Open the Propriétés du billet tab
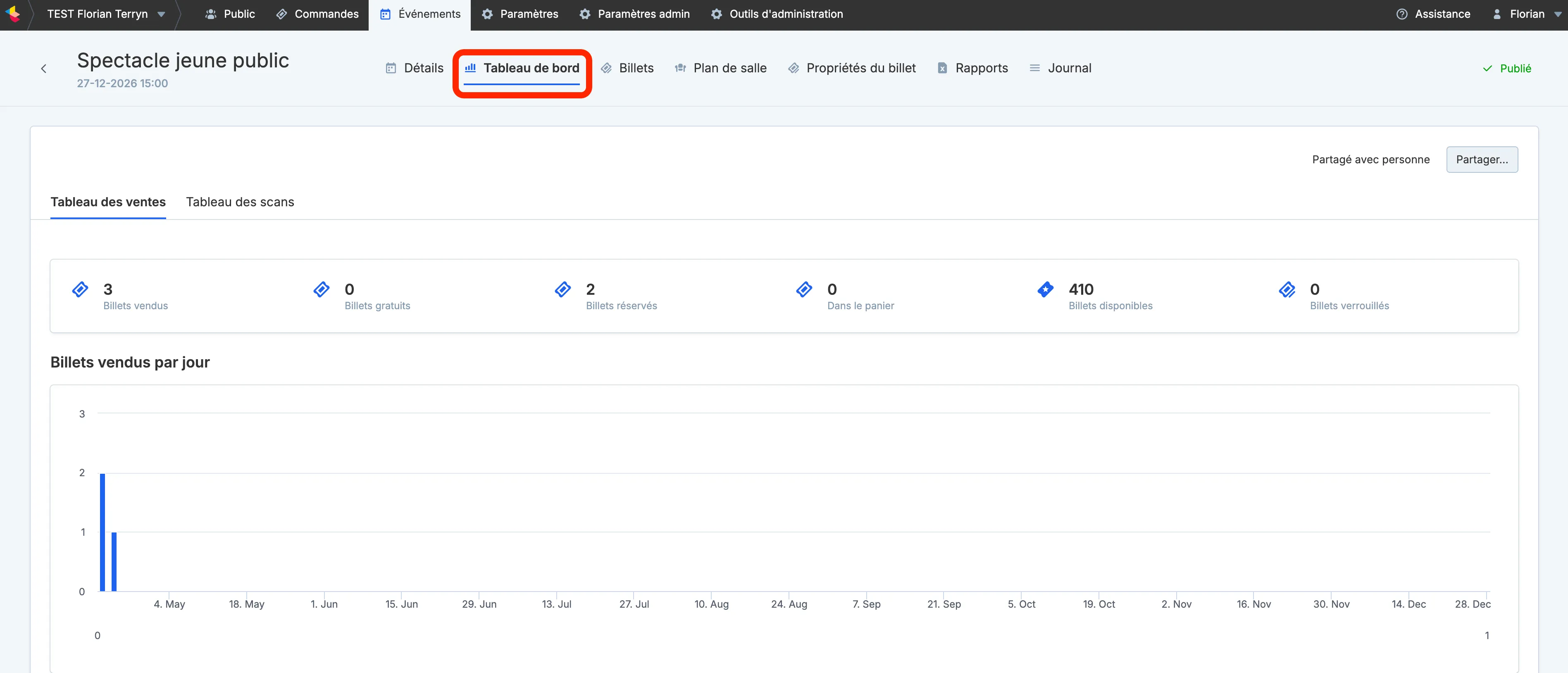Image resolution: width=1568 pixels, height=673 pixels. [851, 68]
